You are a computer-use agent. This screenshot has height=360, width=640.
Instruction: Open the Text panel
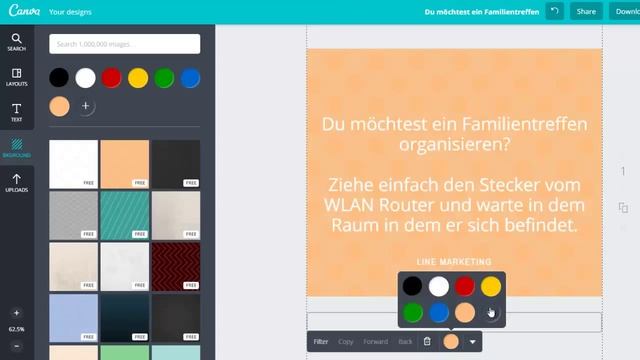pyautogui.click(x=16, y=113)
